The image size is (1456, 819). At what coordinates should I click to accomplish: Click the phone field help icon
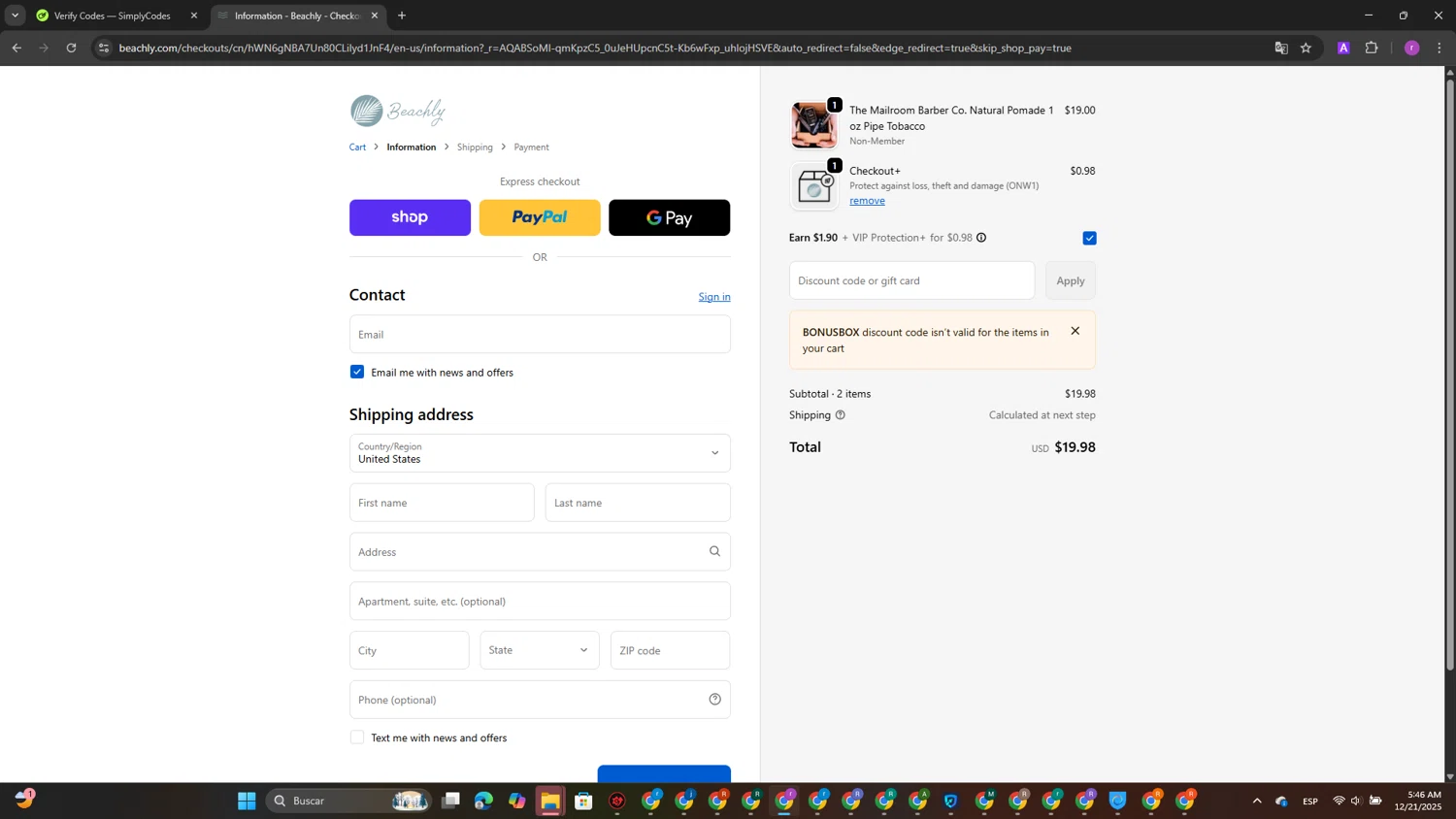(x=714, y=700)
